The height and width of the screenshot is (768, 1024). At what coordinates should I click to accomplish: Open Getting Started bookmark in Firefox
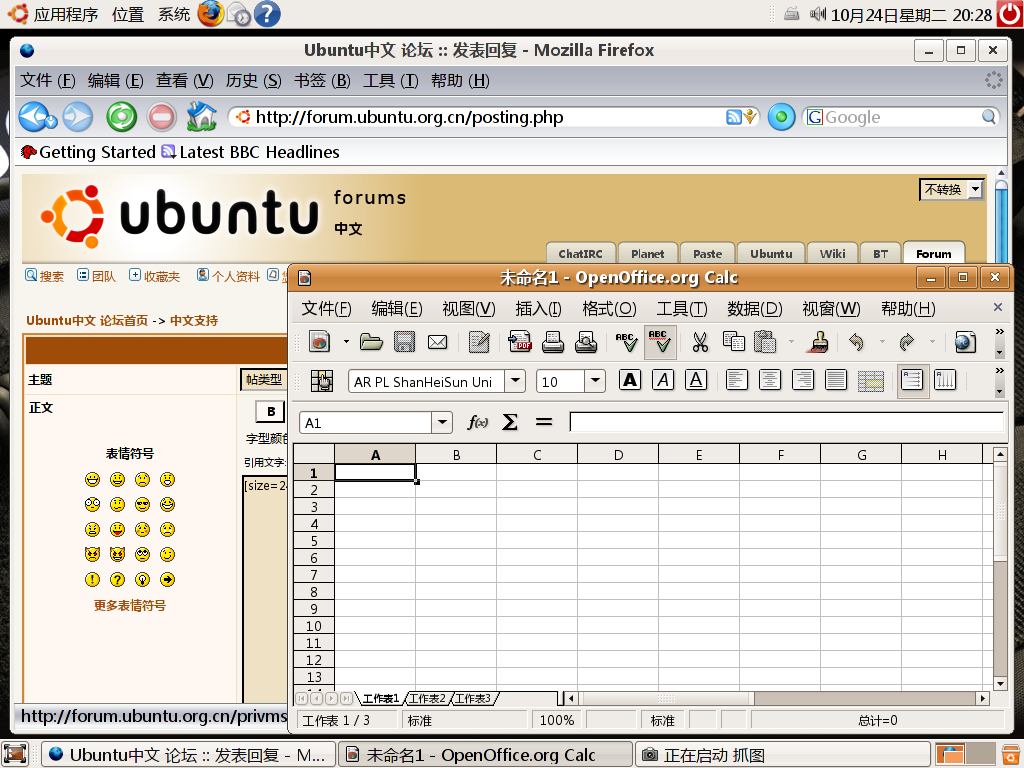pyautogui.click(x=89, y=152)
